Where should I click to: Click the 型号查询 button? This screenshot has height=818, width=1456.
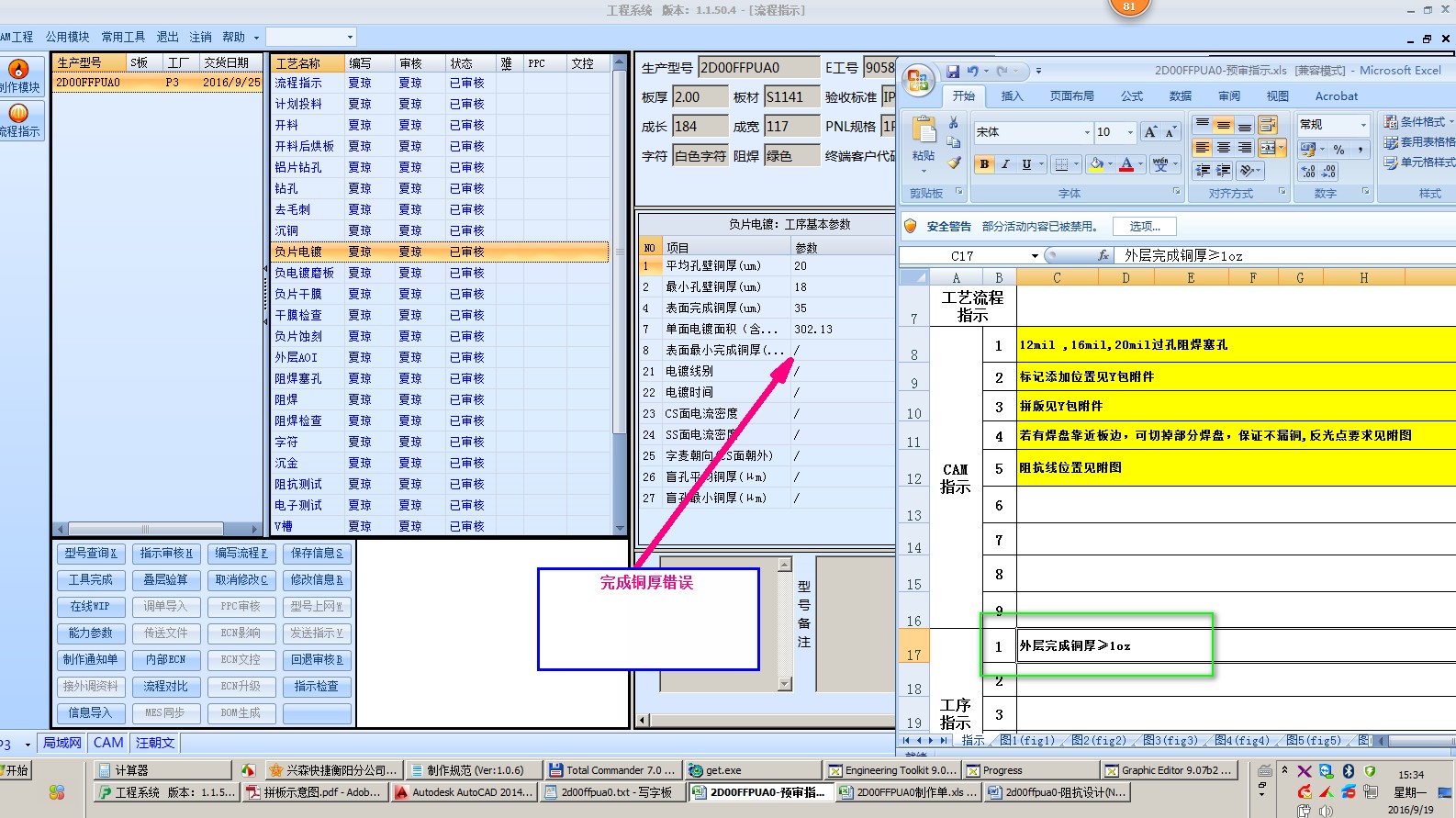(91, 553)
